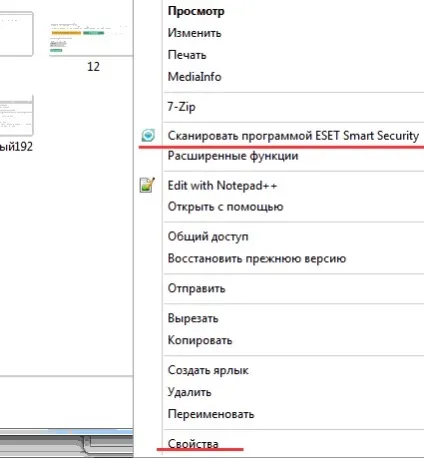Choose Вырезать from the menu

tap(193, 318)
